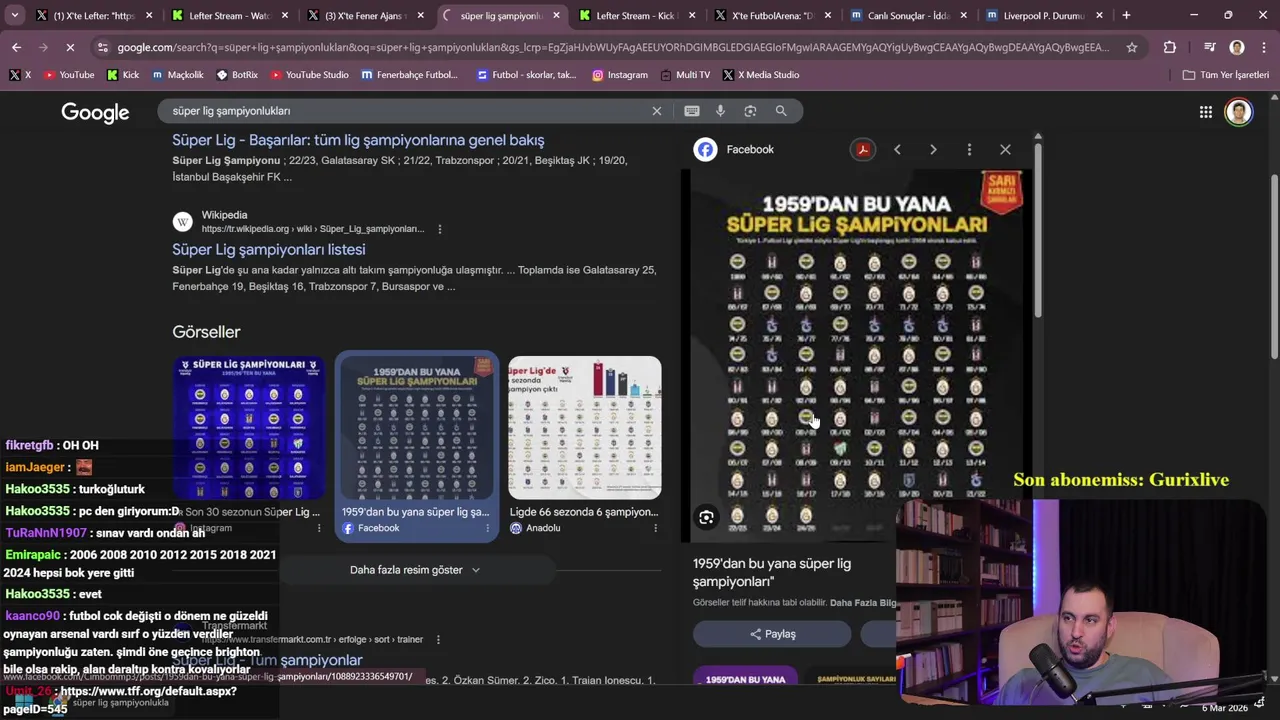
Task: Switch to the "(1) X'te Lefter" tab
Action: click(94, 15)
